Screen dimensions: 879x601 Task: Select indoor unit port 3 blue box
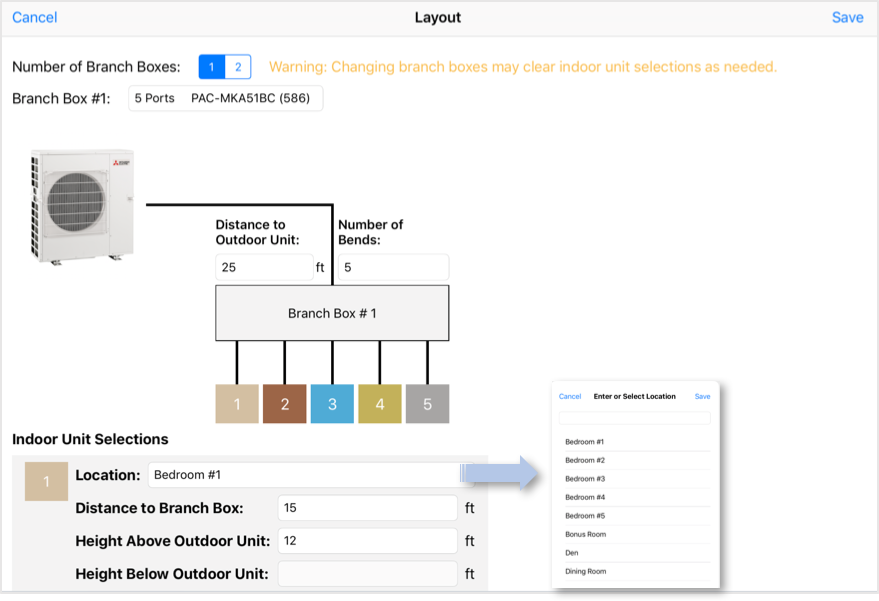(x=332, y=404)
